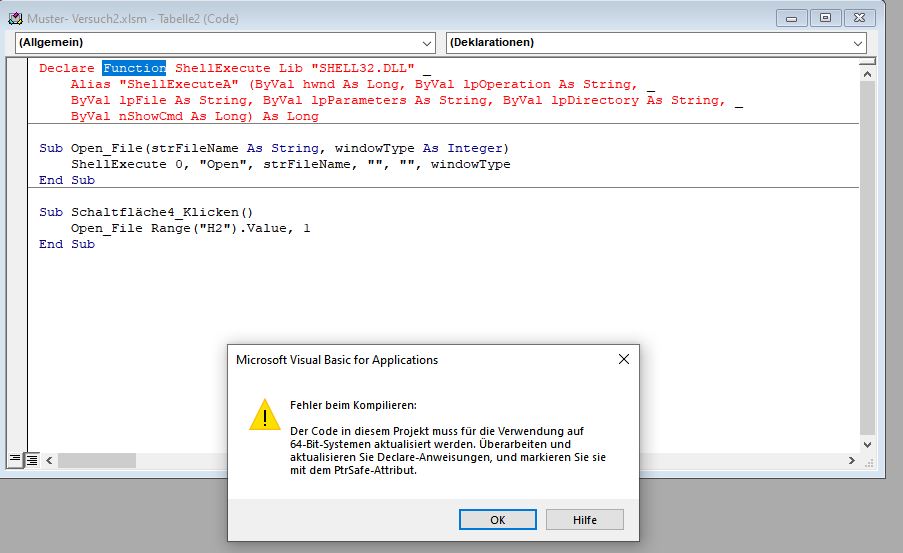Click OK in the compile error dialog
This screenshot has width=903, height=553.
click(x=498, y=520)
